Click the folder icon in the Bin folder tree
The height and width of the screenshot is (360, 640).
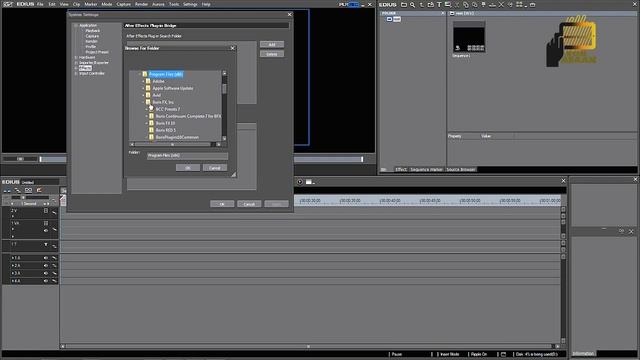(389, 19)
